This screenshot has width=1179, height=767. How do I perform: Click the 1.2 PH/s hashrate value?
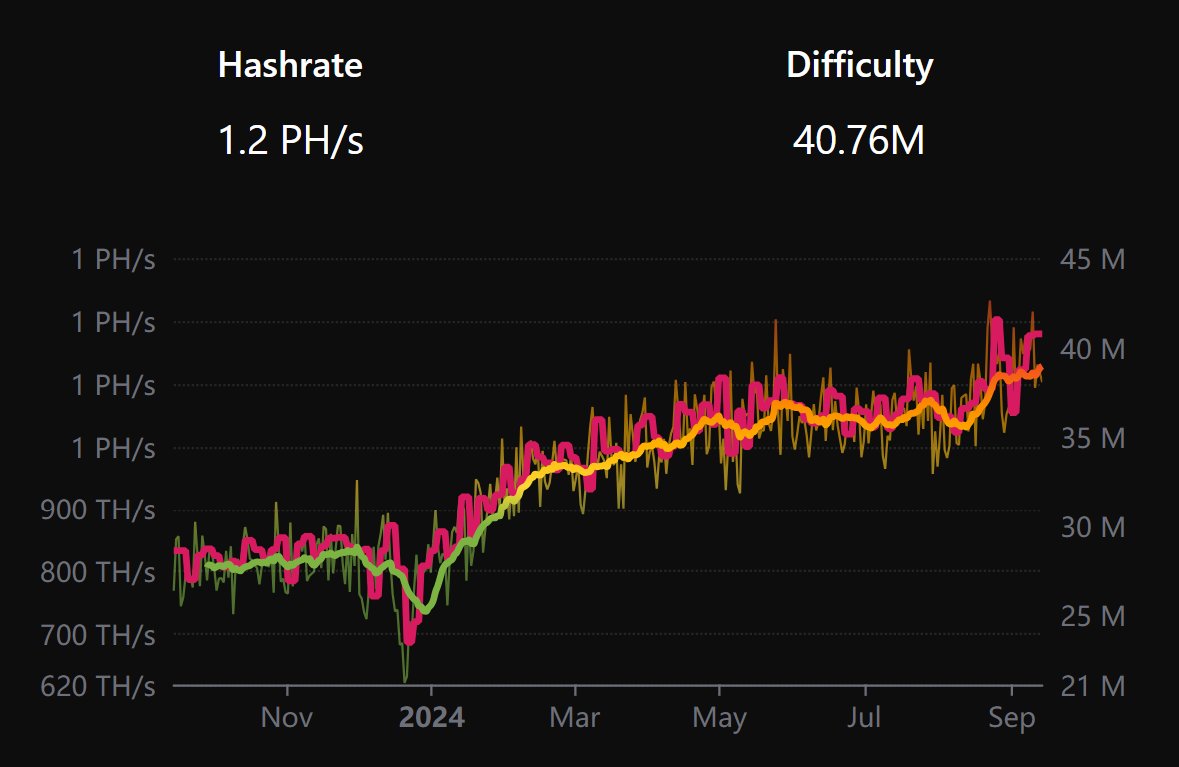[291, 141]
